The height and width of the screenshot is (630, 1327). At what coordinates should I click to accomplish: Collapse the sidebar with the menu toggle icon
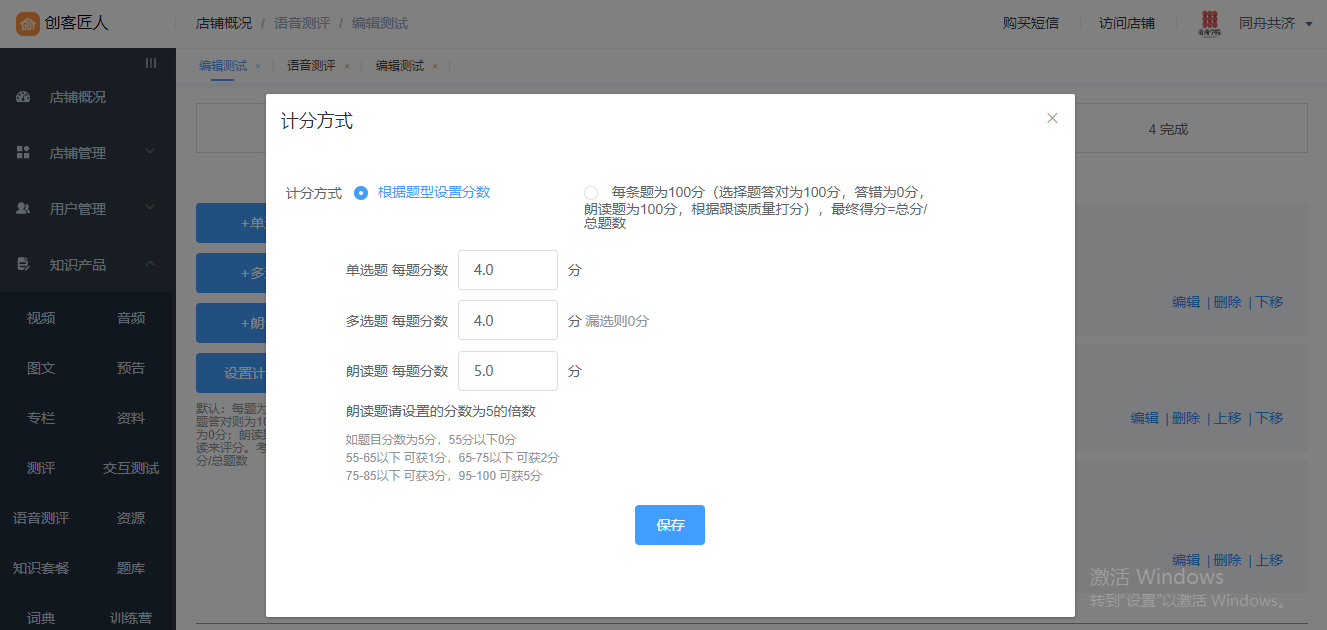(151, 63)
